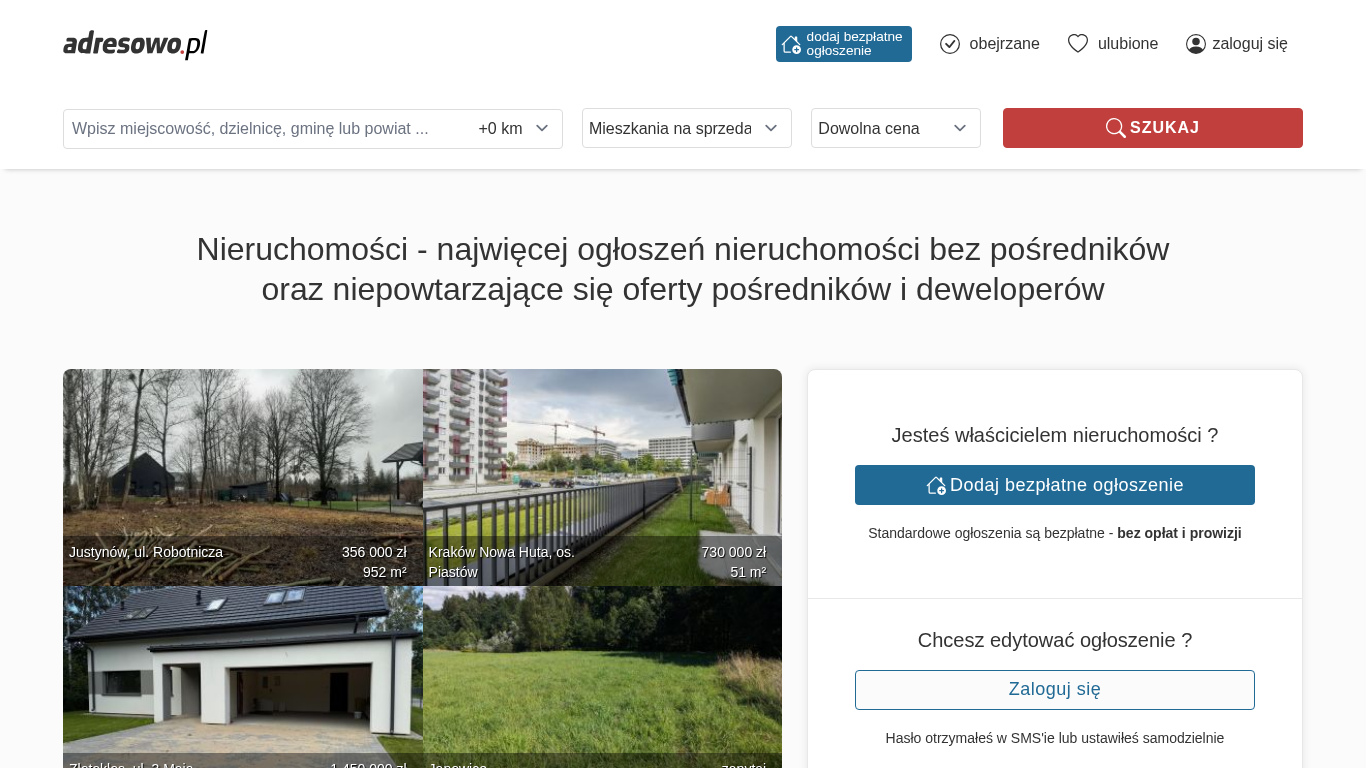Image resolution: width=1366 pixels, height=768 pixels.
Task: Go to ulubione favorites
Action: coord(1127,44)
